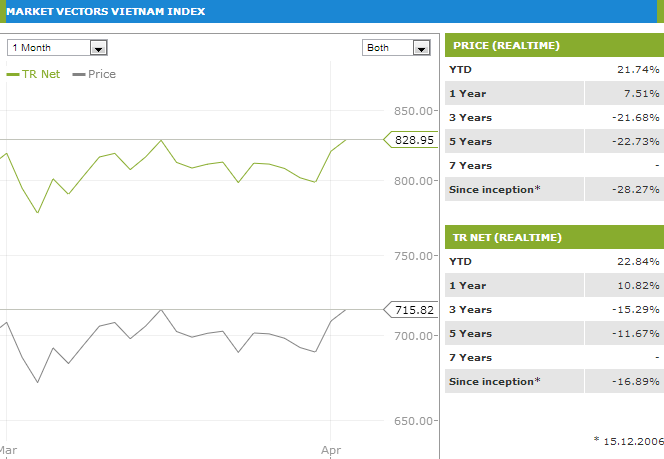Toggle the Price legend entry
This screenshot has width=664, height=459.
click(x=94, y=74)
